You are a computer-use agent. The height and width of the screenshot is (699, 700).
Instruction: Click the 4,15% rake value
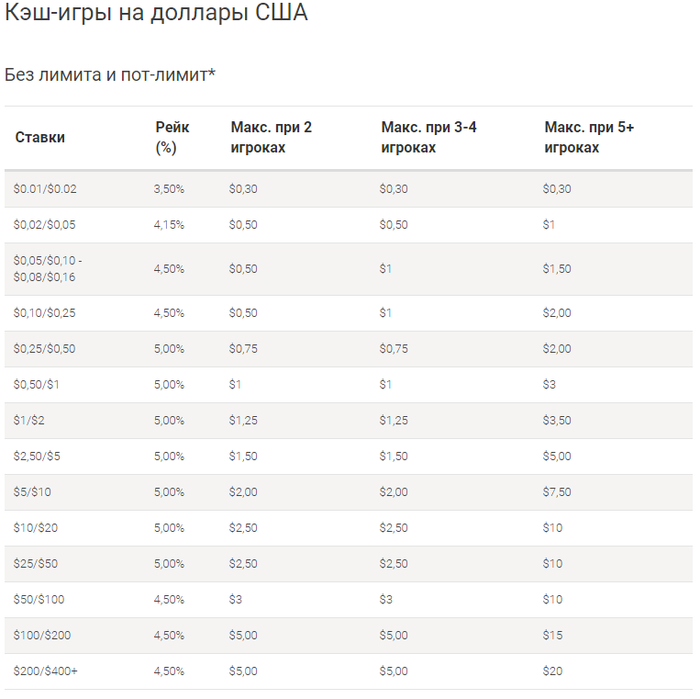point(169,225)
